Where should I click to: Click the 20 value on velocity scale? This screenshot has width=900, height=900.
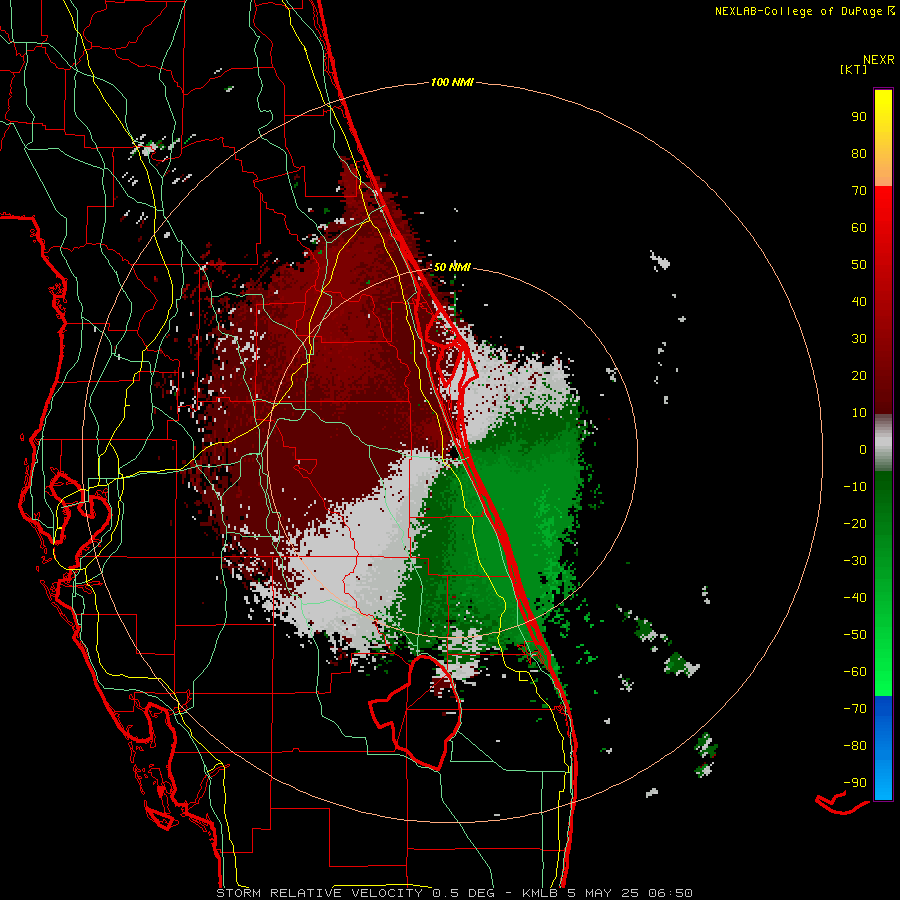859,376
